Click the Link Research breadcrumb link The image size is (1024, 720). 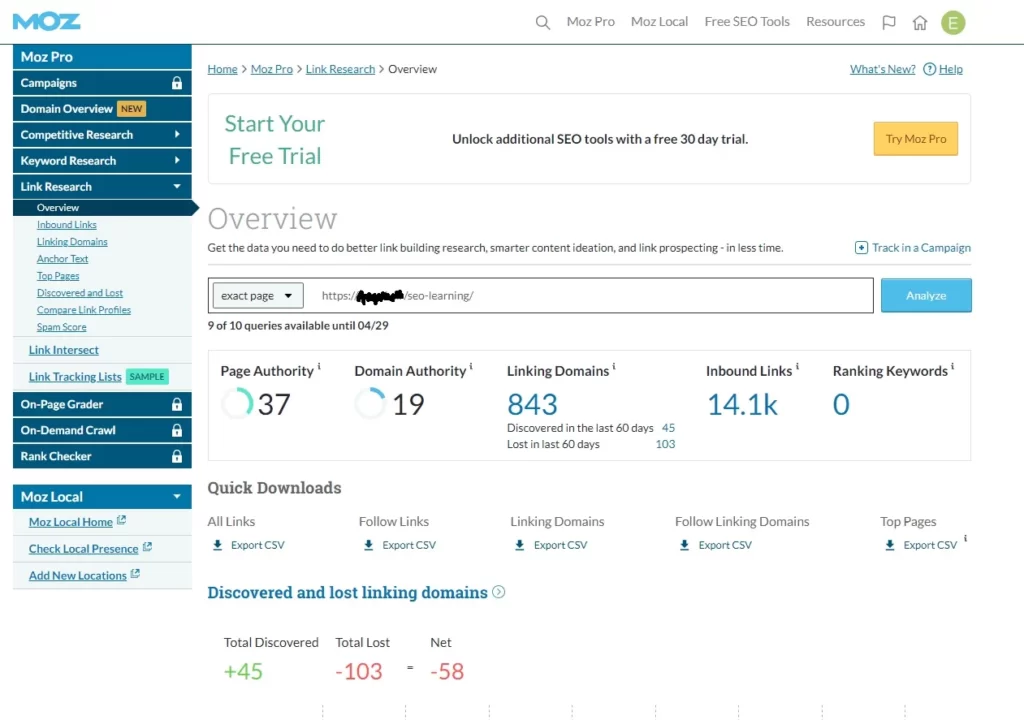(340, 69)
